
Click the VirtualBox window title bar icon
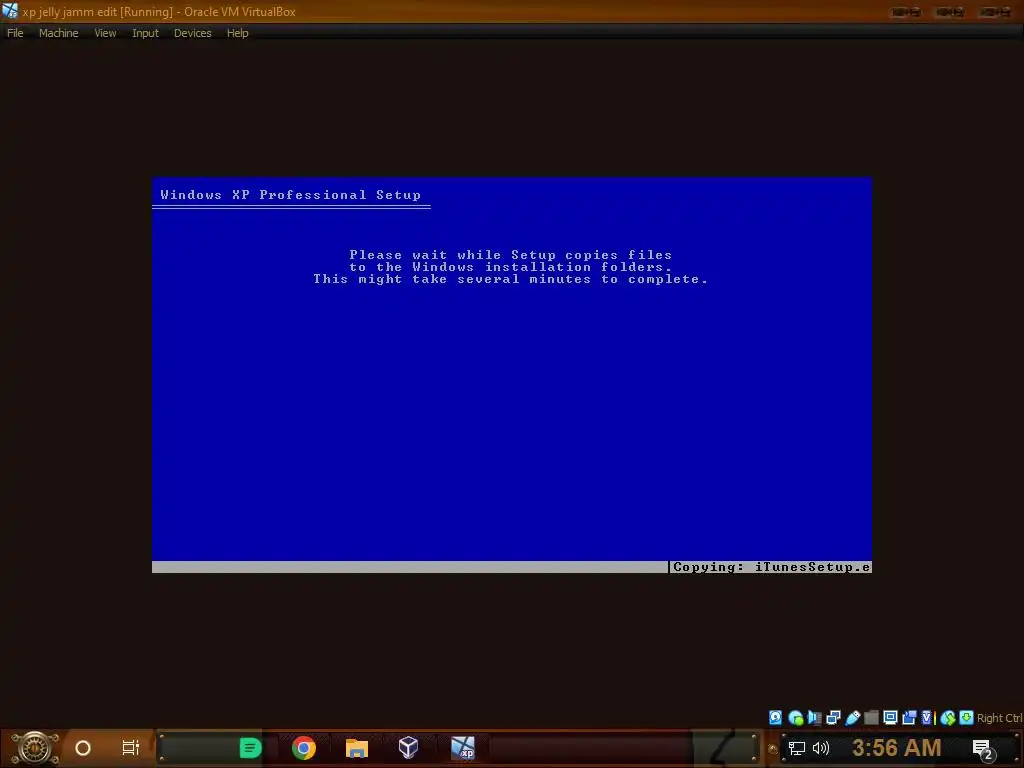click(10, 11)
